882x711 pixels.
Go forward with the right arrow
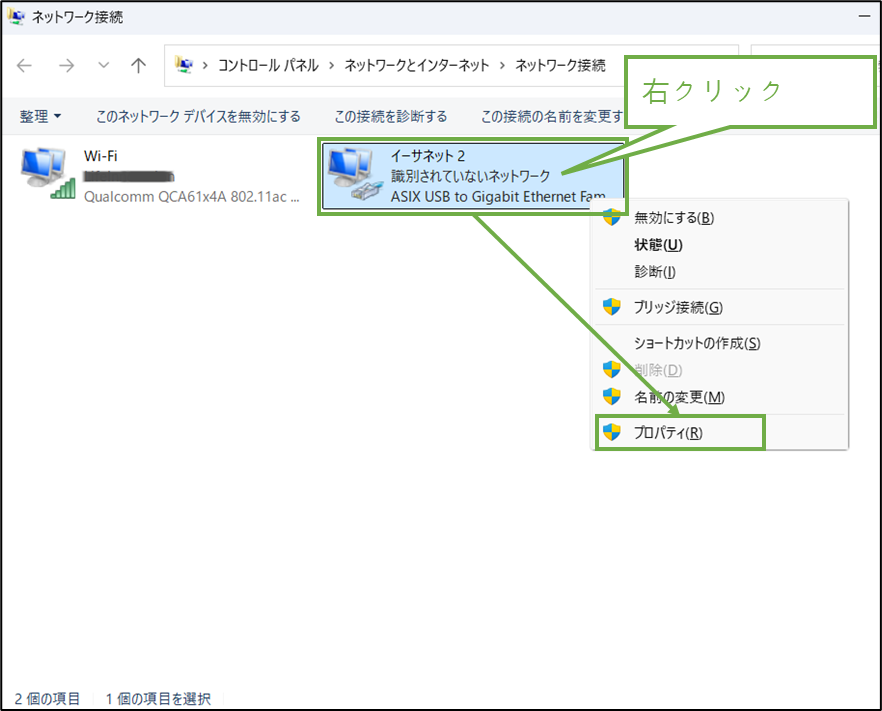(x=66, y=66)
